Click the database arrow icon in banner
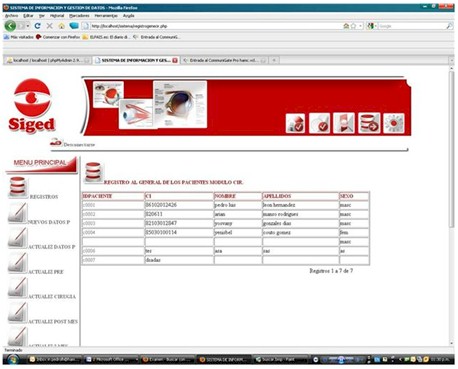 (x=369, y=123)
